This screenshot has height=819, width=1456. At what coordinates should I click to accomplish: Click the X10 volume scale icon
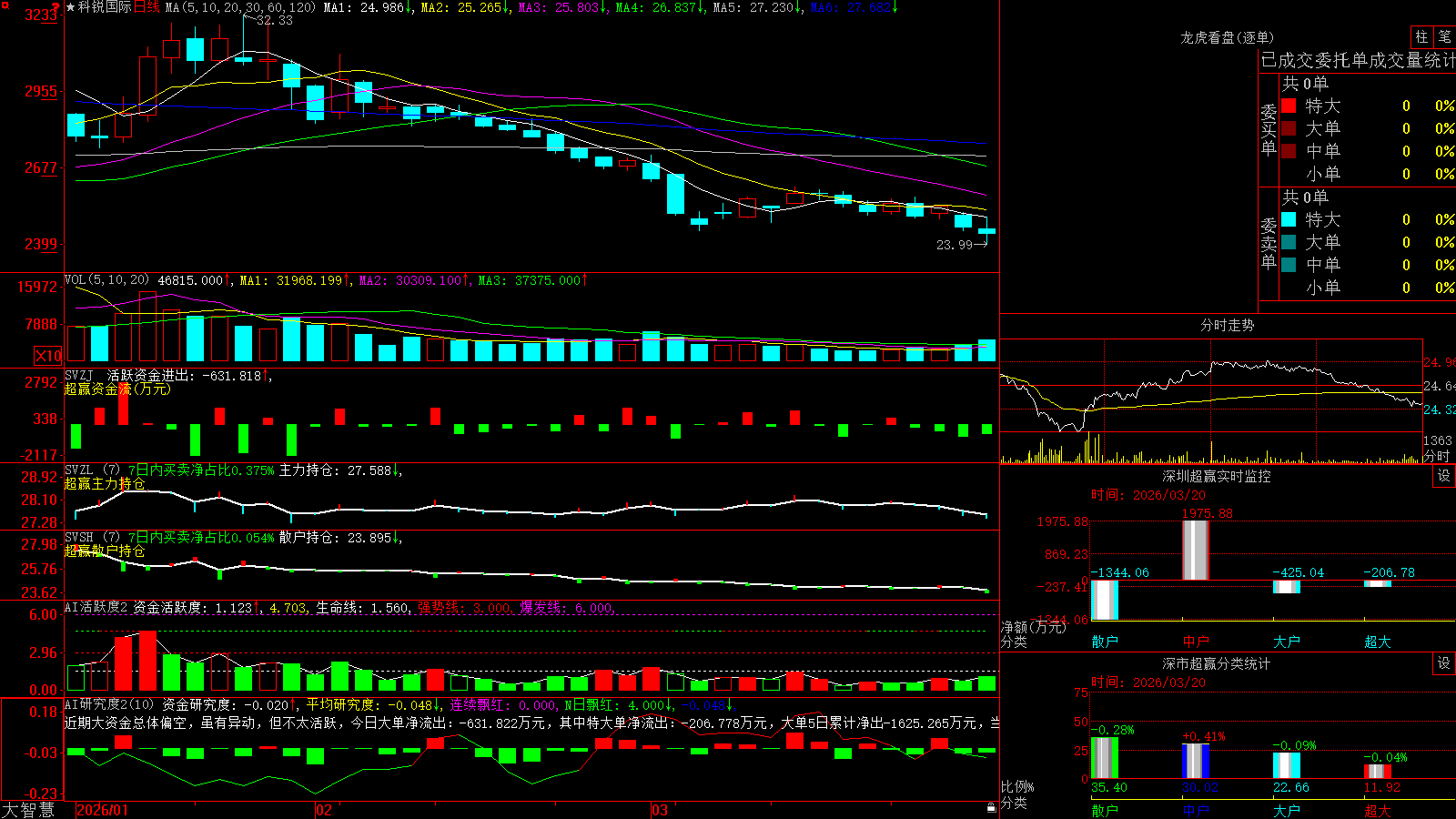click(x=48, y=356)
